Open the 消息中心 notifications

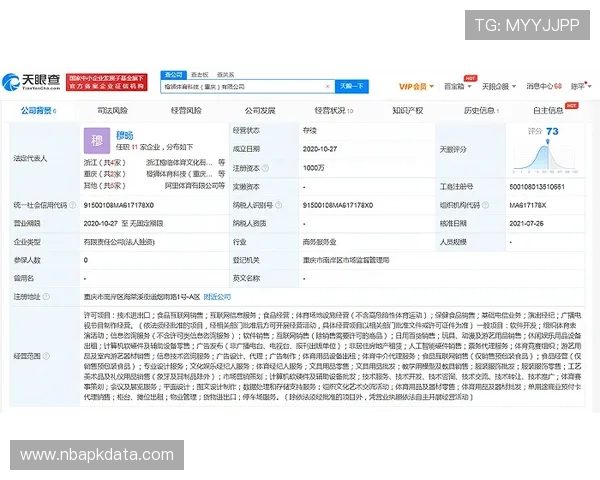pos(544,87)
